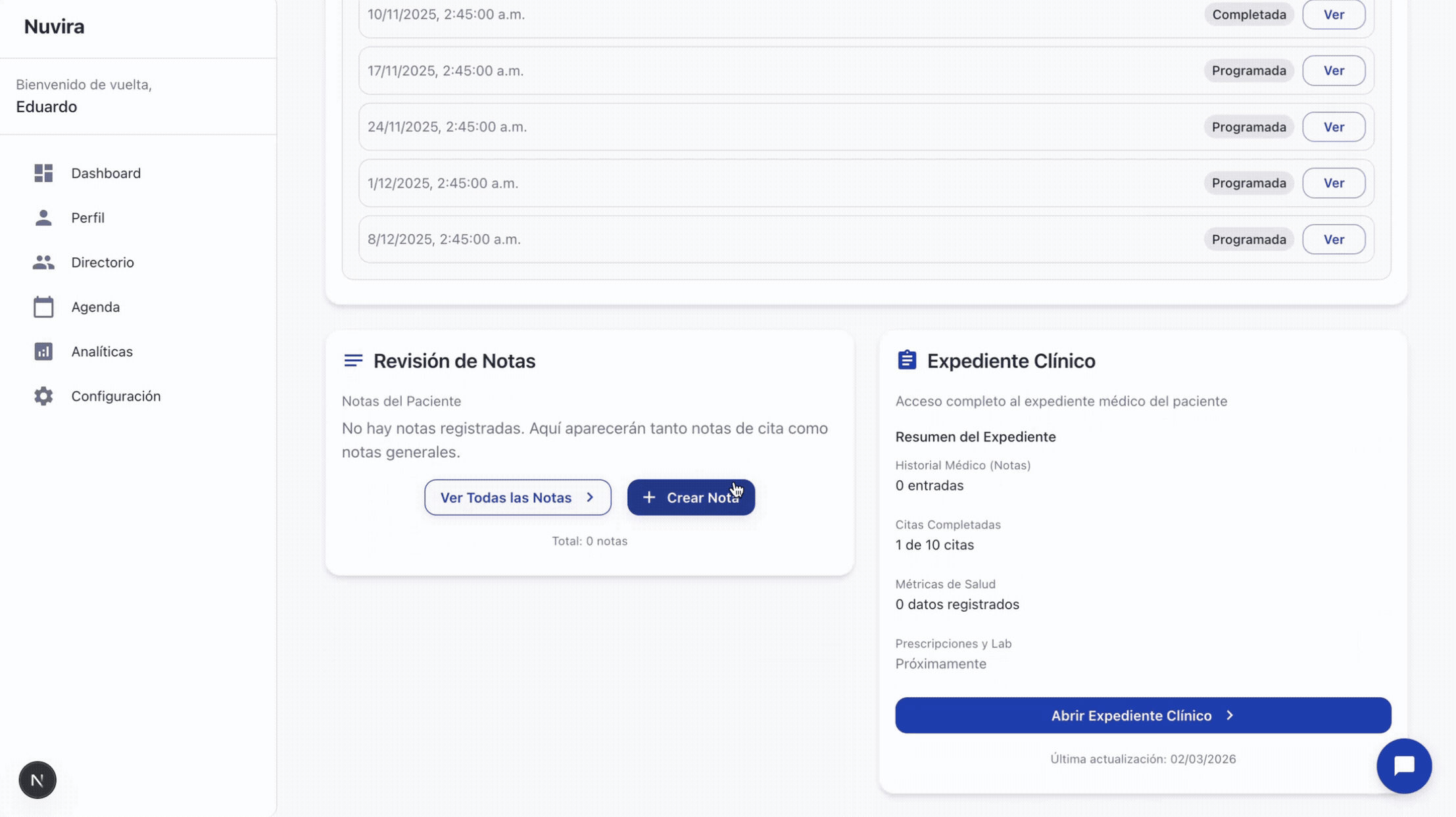Open Configuración via the gear icon

click(x=43, y=395)
